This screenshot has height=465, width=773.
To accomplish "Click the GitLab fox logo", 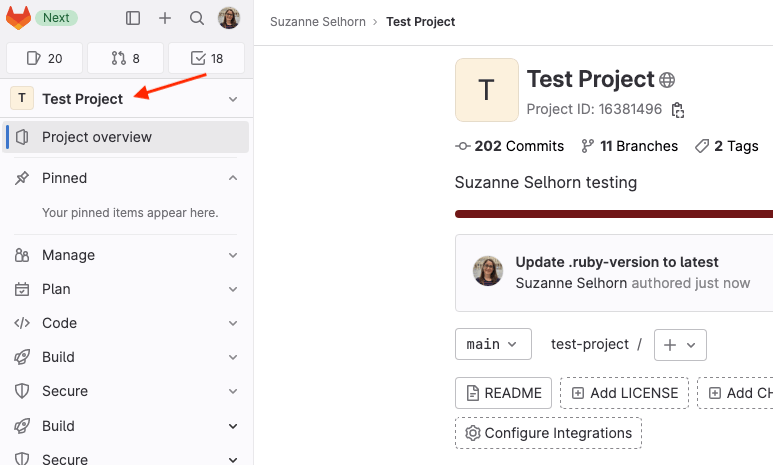I will point(18,18).
